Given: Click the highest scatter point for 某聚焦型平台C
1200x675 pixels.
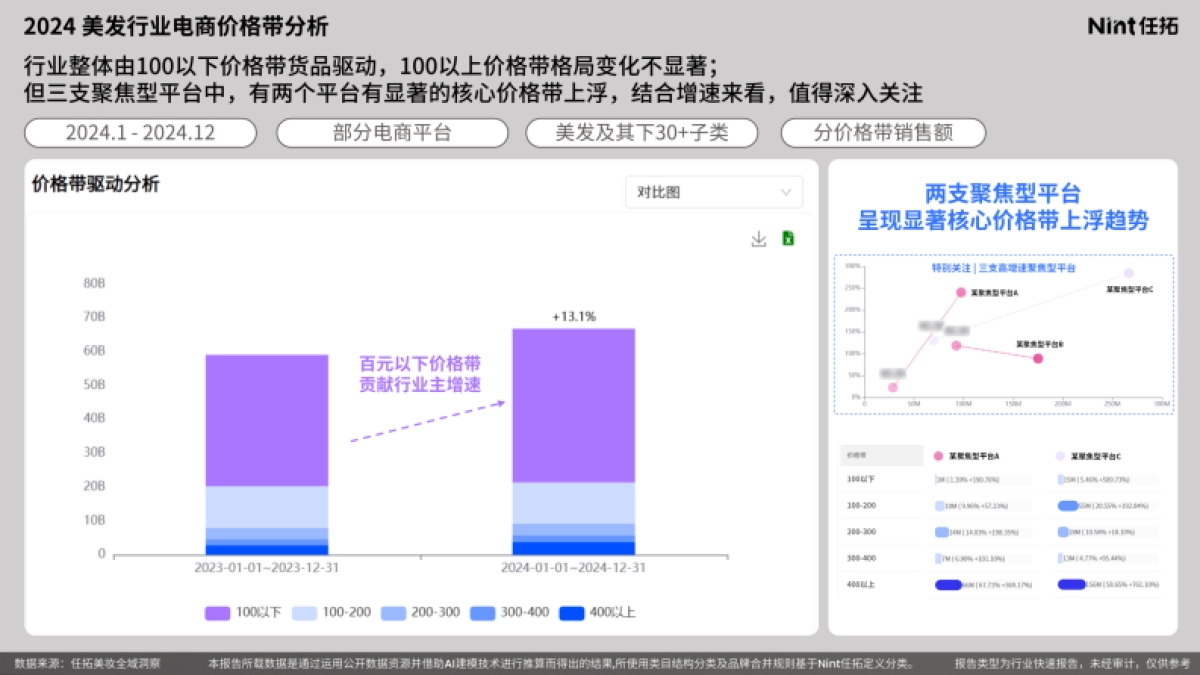Looking at the screenshot, I should tap(1128, 273).
